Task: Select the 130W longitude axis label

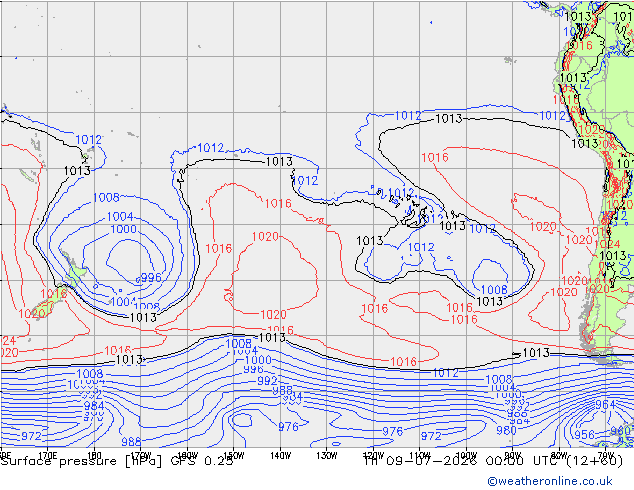Action: (327, 456)
